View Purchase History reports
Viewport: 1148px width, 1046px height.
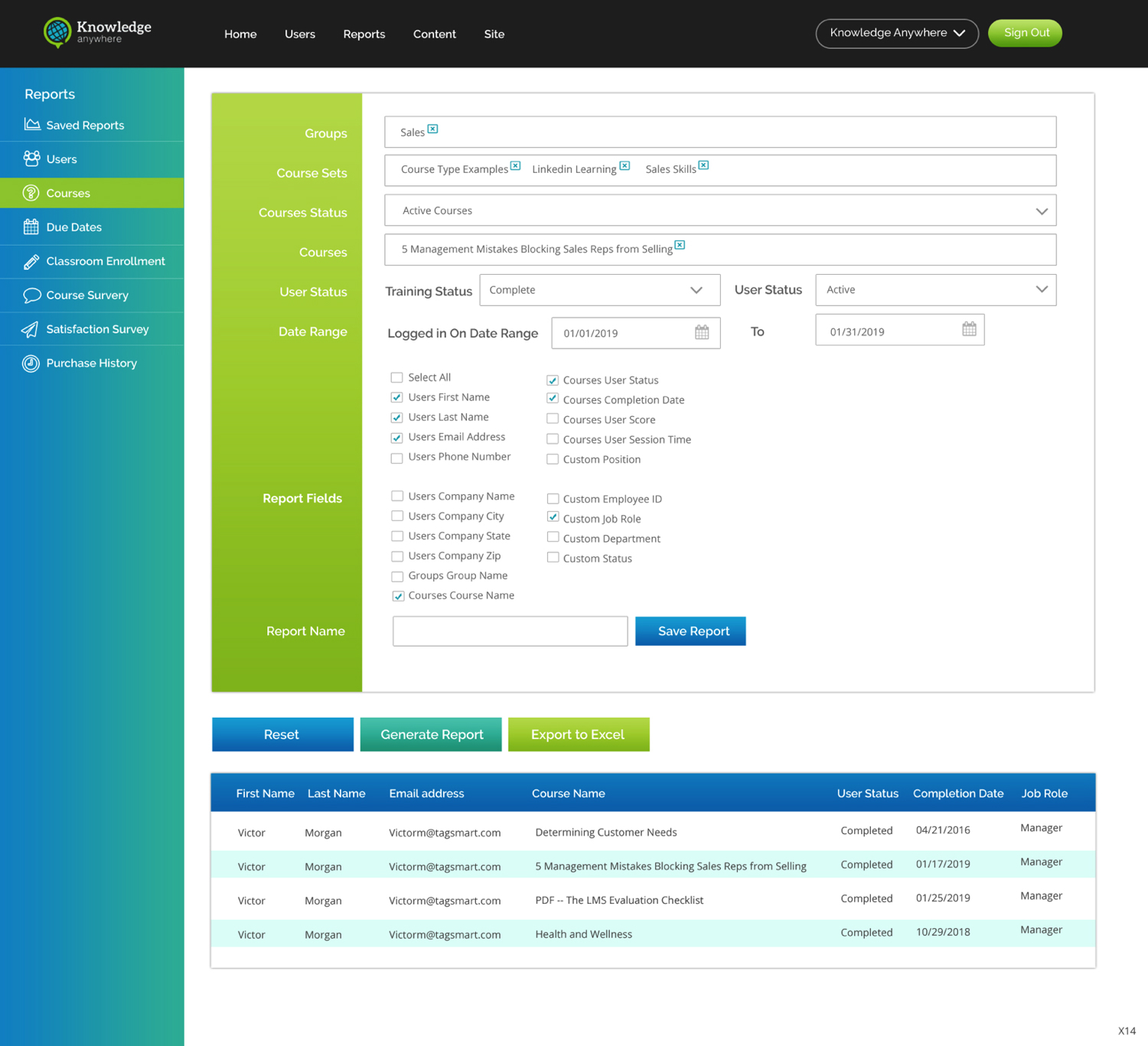[x=91, y=363]
